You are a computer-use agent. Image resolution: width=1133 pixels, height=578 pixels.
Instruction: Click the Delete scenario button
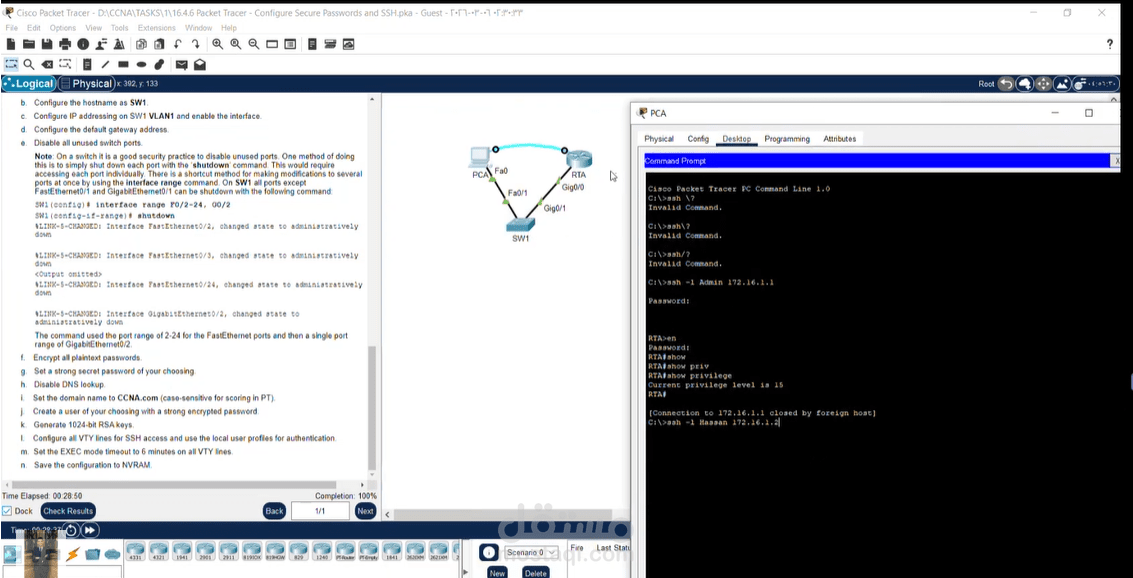tap(535, 573)
